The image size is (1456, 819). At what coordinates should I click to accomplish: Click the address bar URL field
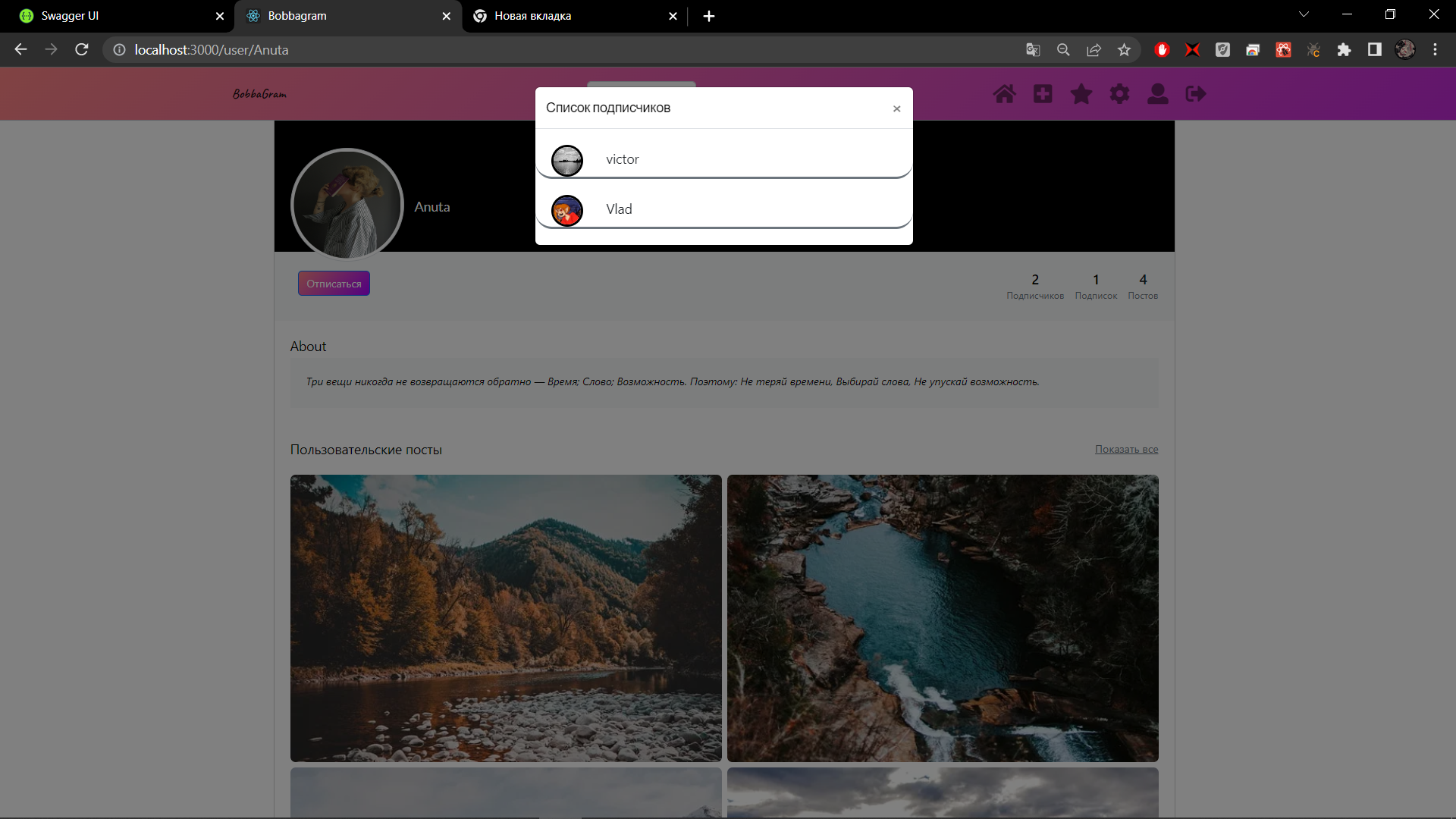[x=531, y=49]
